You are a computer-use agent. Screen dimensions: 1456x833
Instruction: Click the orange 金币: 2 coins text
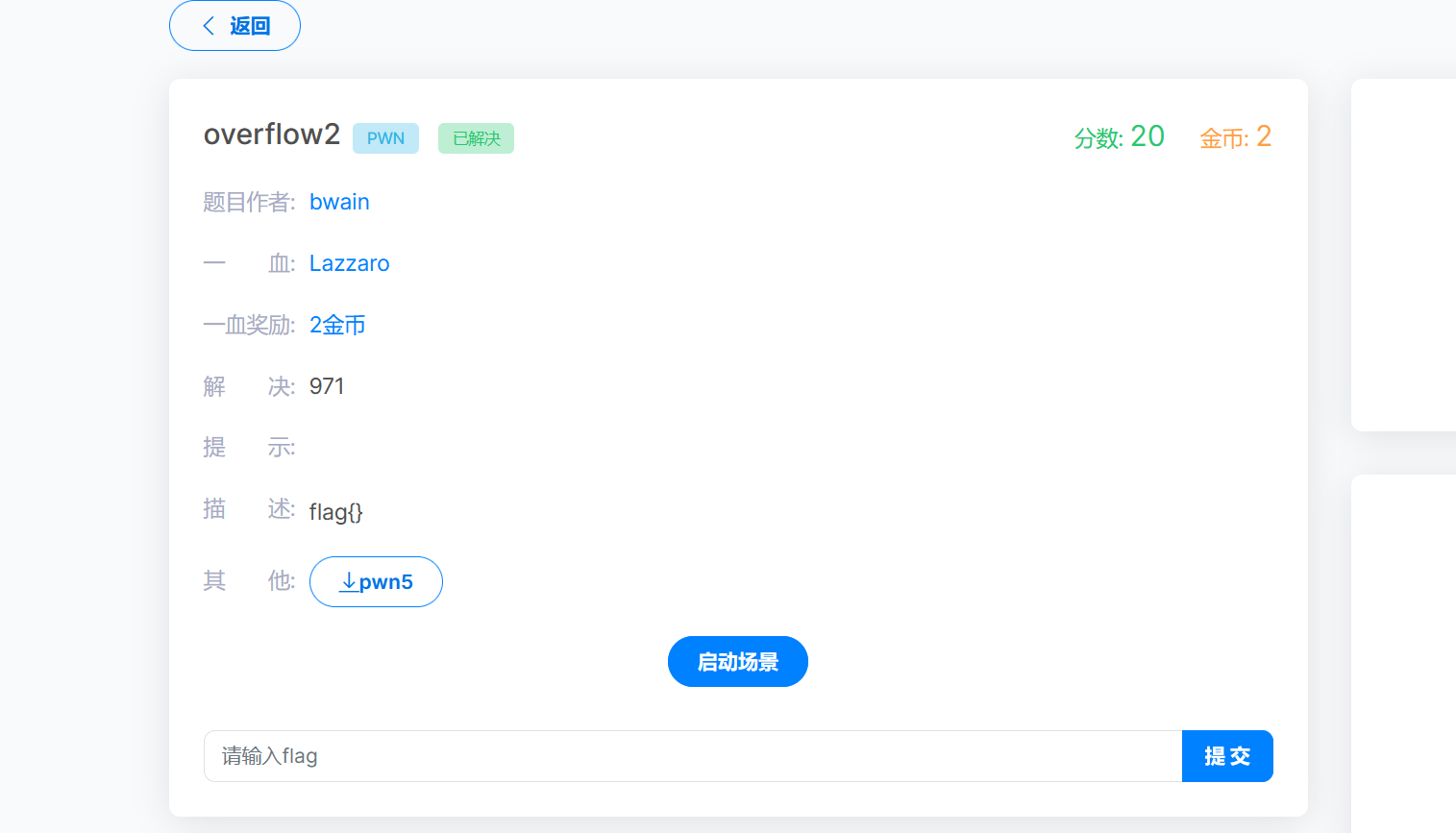click(x=1235, y=137)
